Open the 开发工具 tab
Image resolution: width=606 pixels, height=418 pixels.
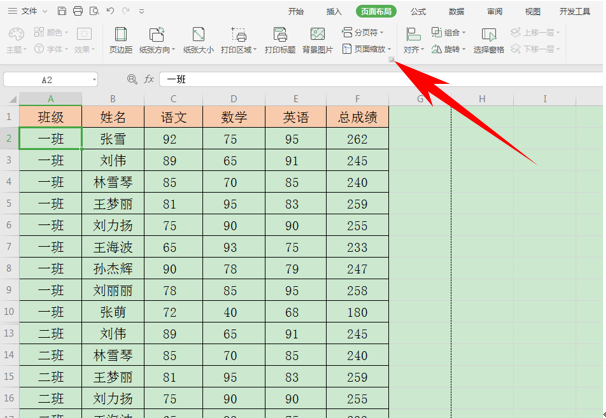tap(575, 12)
